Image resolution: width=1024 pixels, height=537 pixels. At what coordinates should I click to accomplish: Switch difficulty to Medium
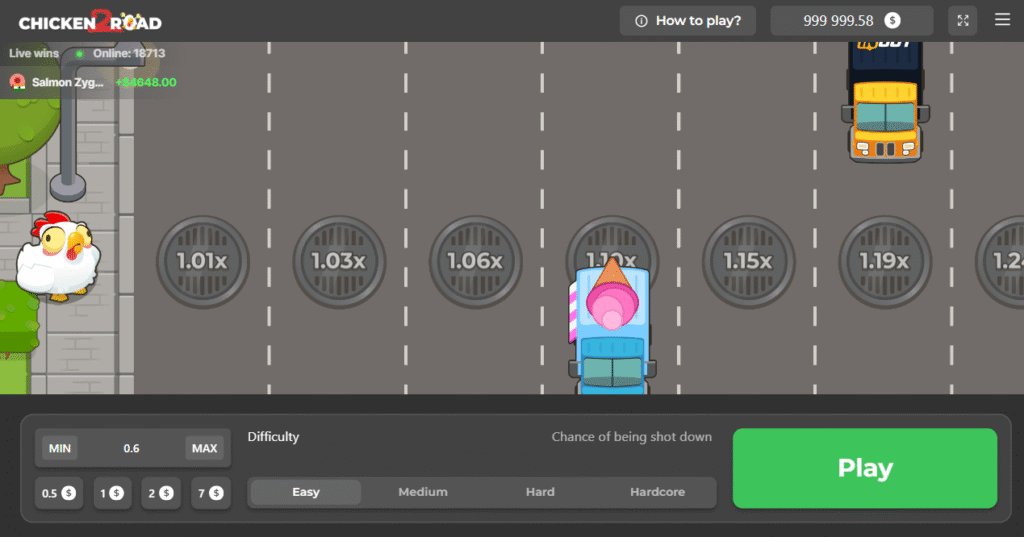coord(423,492)
